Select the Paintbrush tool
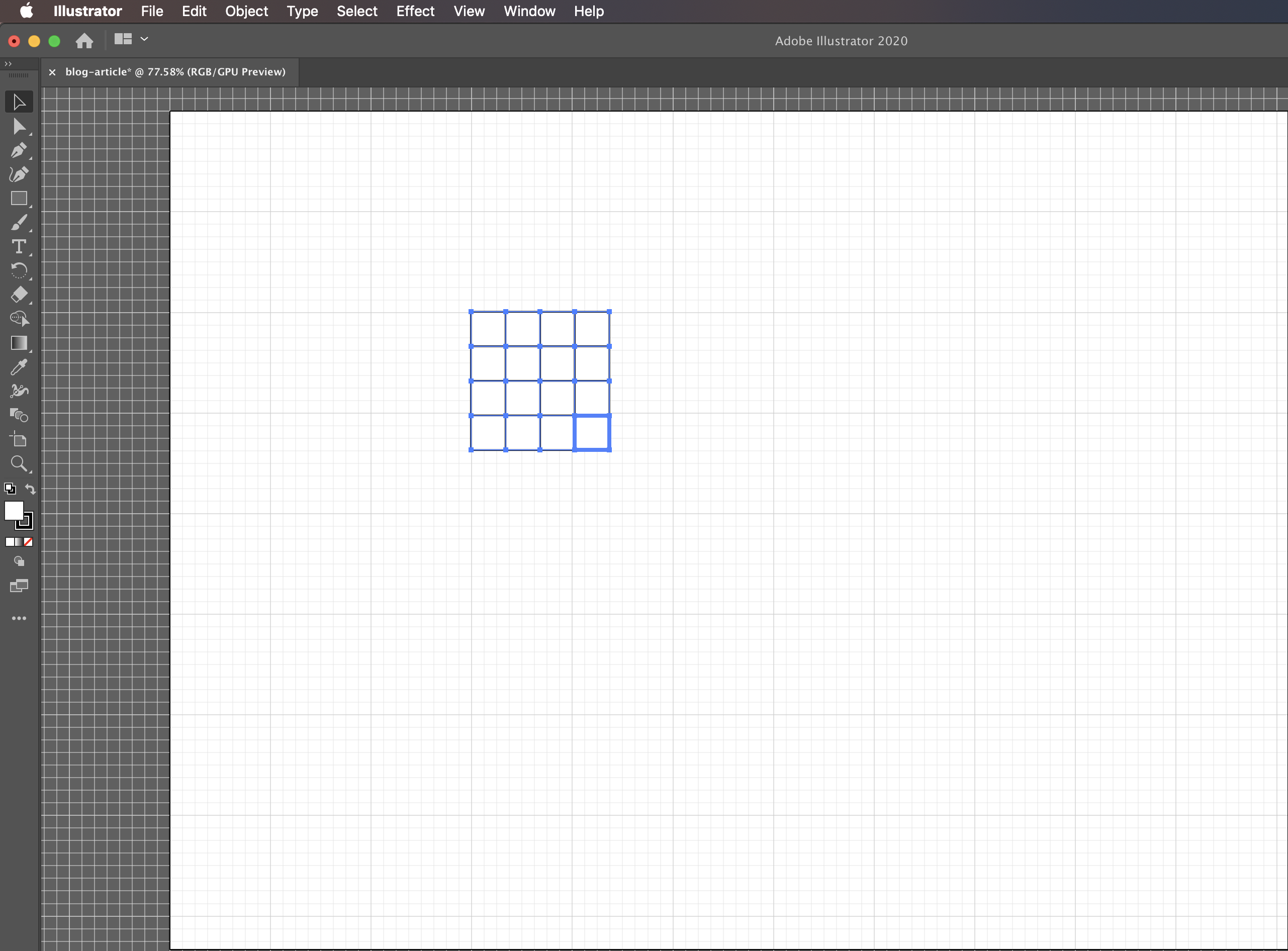This screenshot has height=951, width=1288. coord(18,222)
